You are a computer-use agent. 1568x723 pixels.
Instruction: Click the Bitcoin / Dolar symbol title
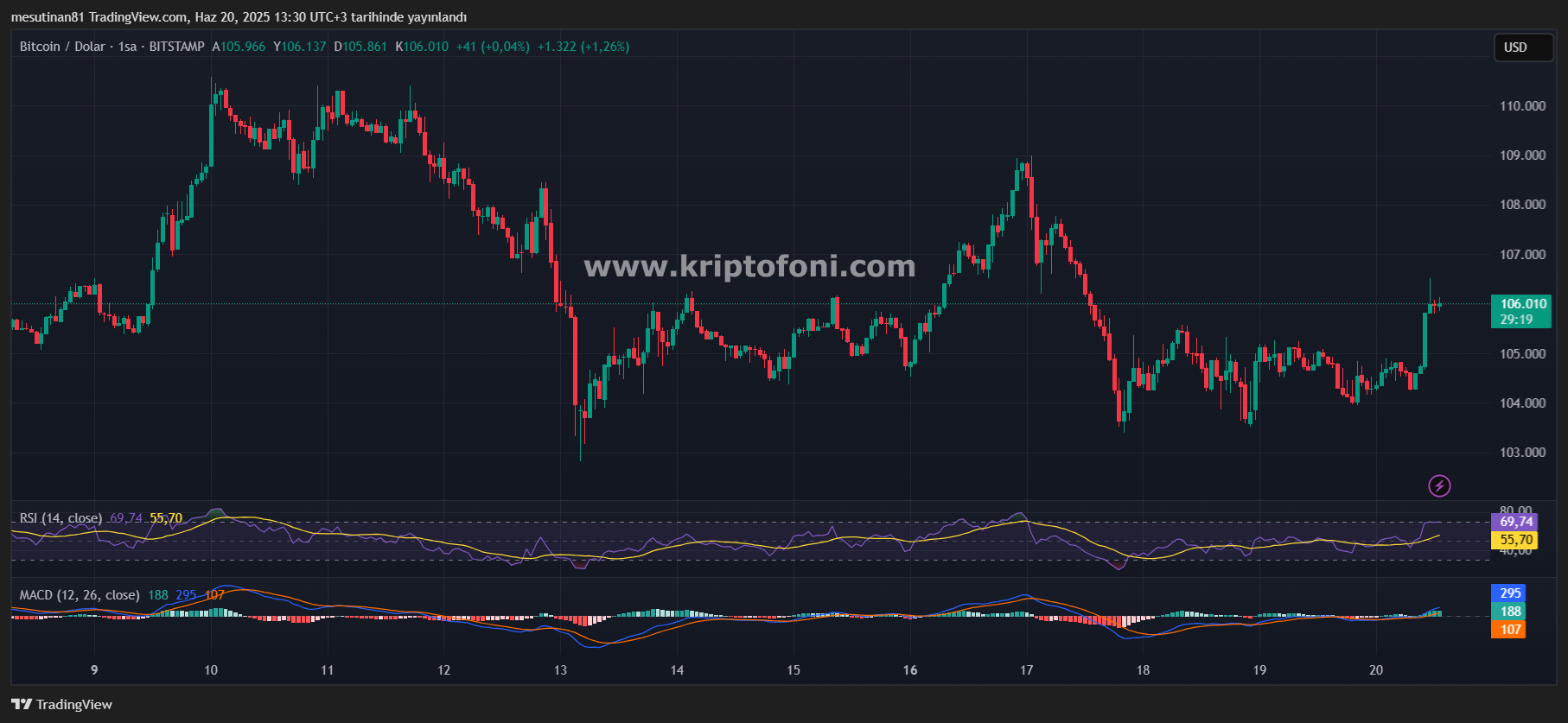pos(62,47)
